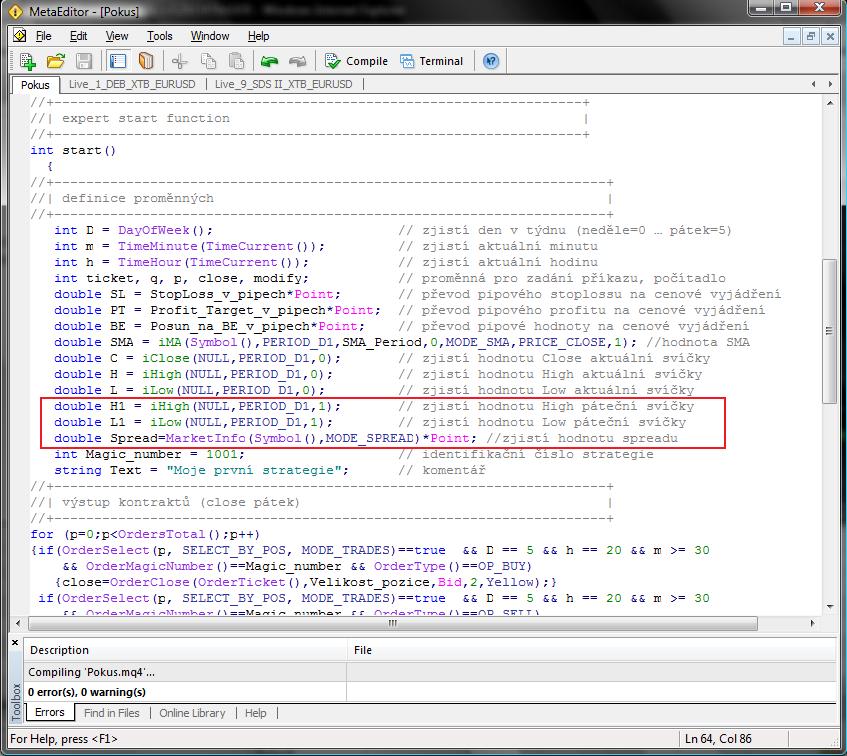Image resolution: width=847 pixels, height=756 pixels.
Task: Paste from clipboard with the paste icon
Action: [x=236, y=61]
